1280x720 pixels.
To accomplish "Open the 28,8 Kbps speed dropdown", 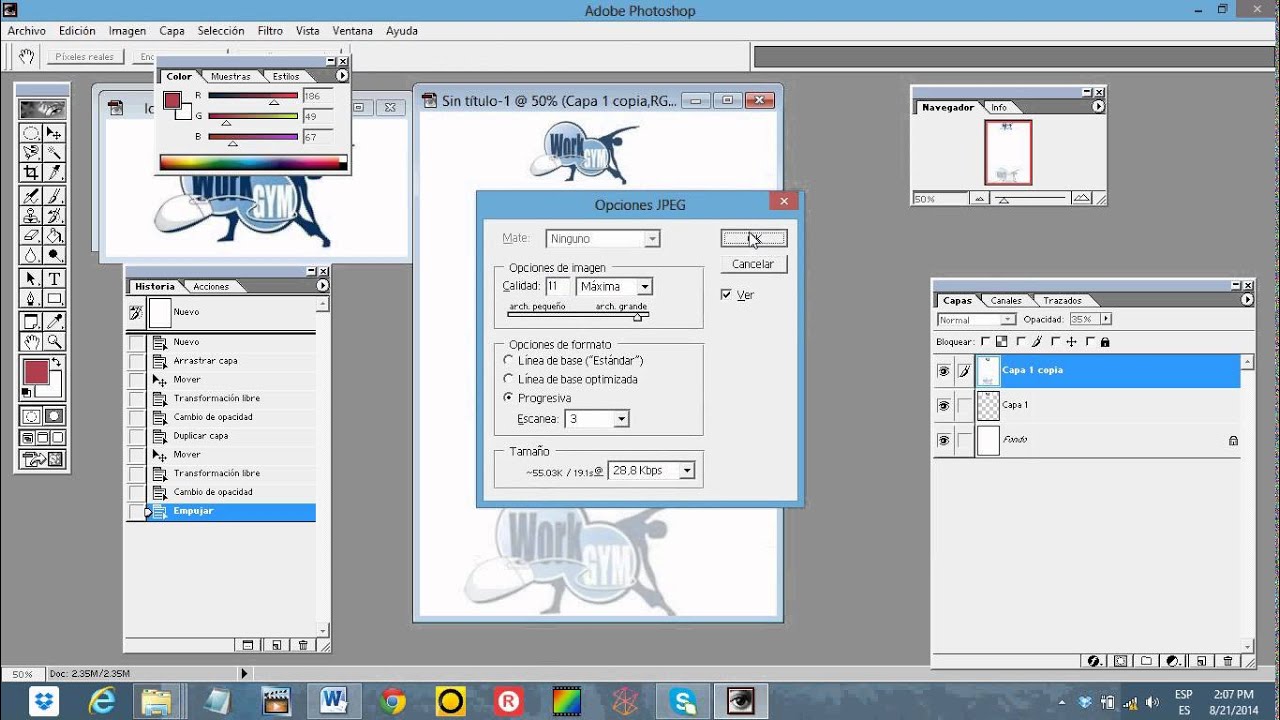I will tap(685, 470).
